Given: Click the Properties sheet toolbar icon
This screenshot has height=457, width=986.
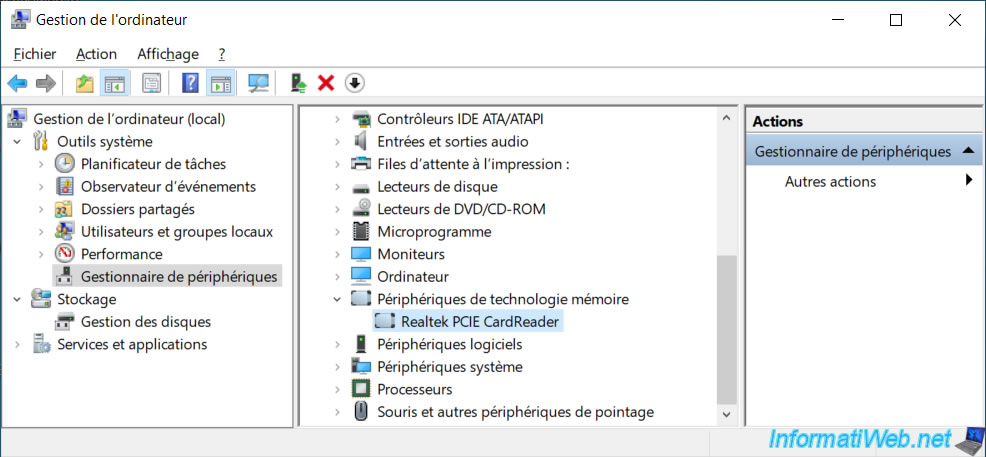Looking at the screenshot, I should tap(152, 83).
